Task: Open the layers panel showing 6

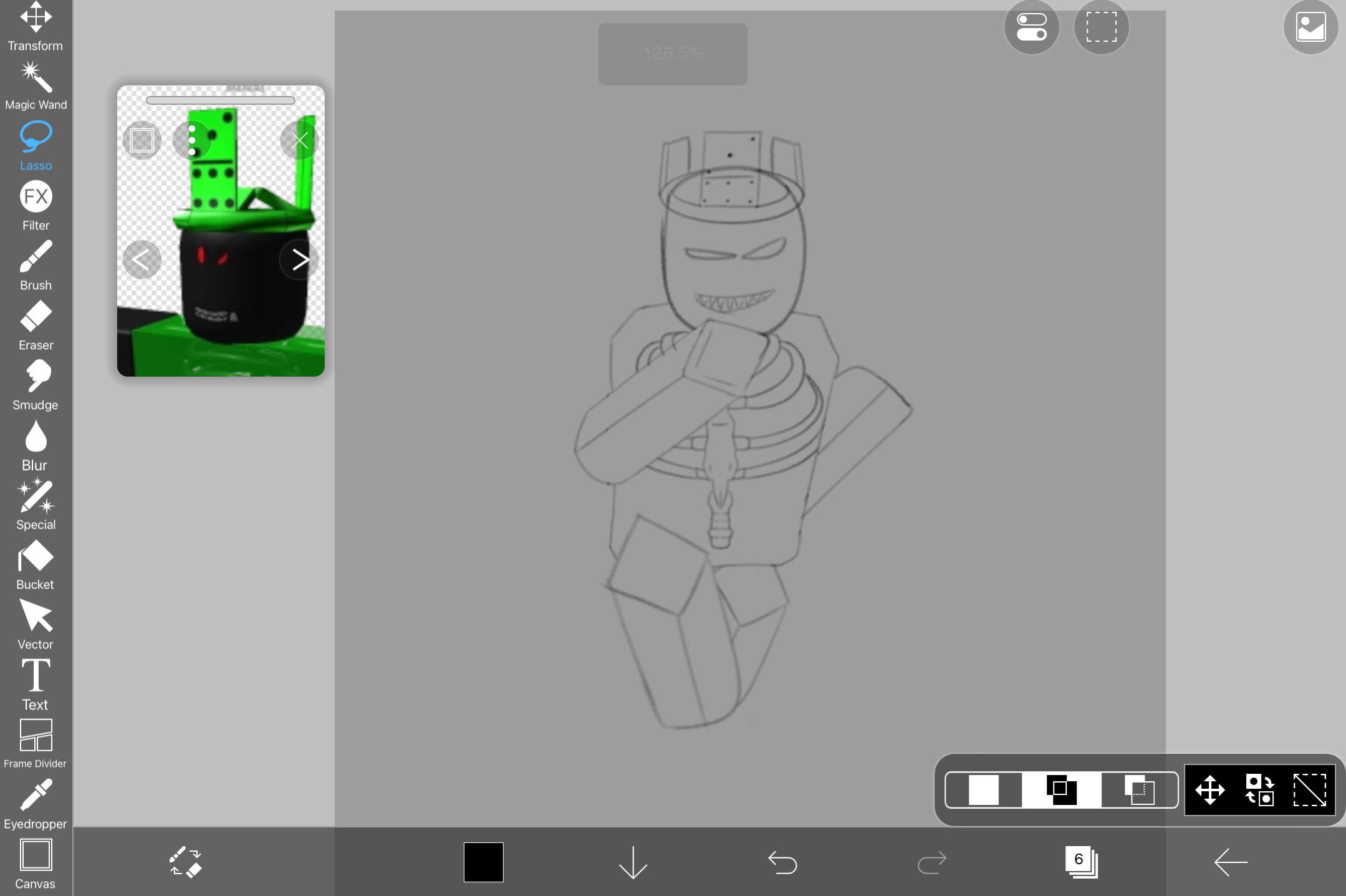Action: 1080,862
